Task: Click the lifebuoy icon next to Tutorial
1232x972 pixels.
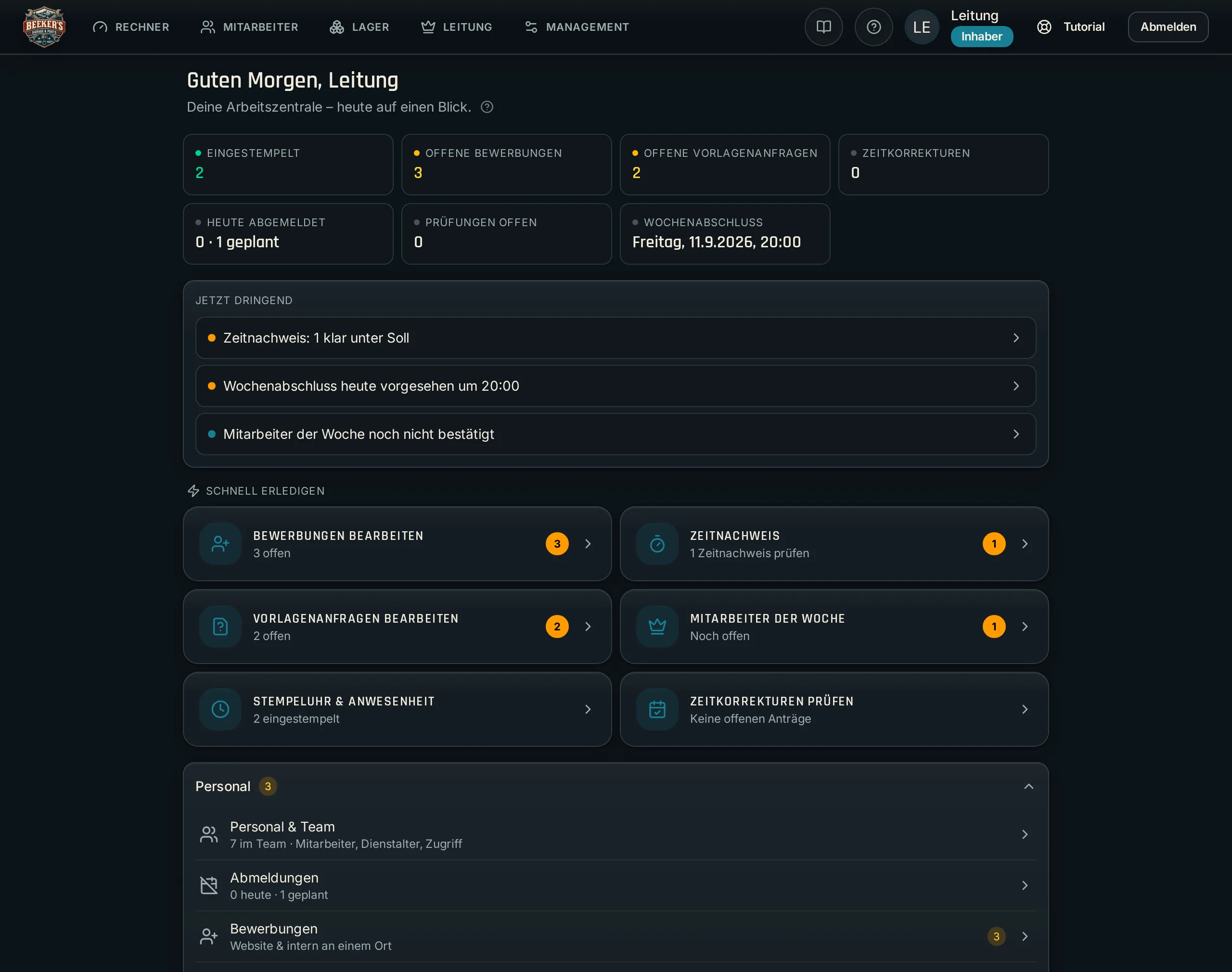Action: click(x=1044, y=27)
